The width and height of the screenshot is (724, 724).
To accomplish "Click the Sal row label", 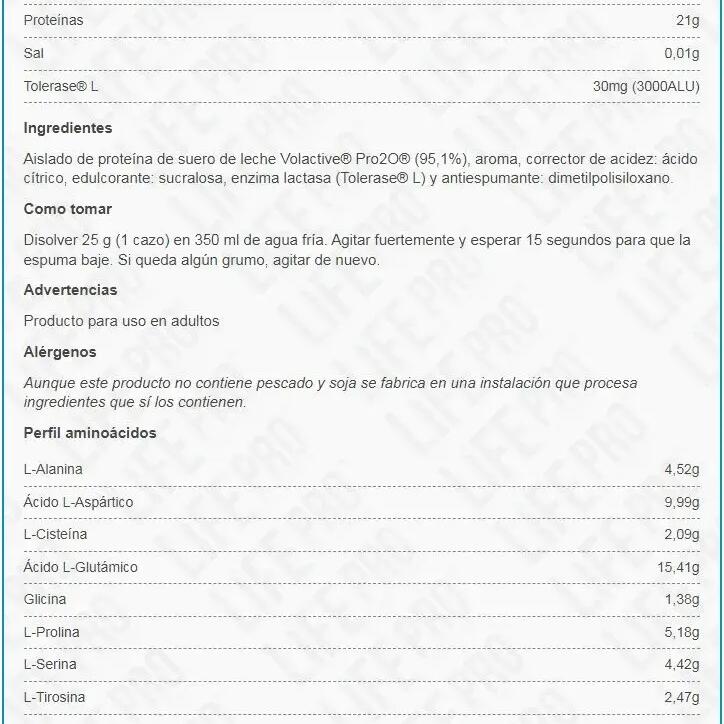I will [34, 53].
